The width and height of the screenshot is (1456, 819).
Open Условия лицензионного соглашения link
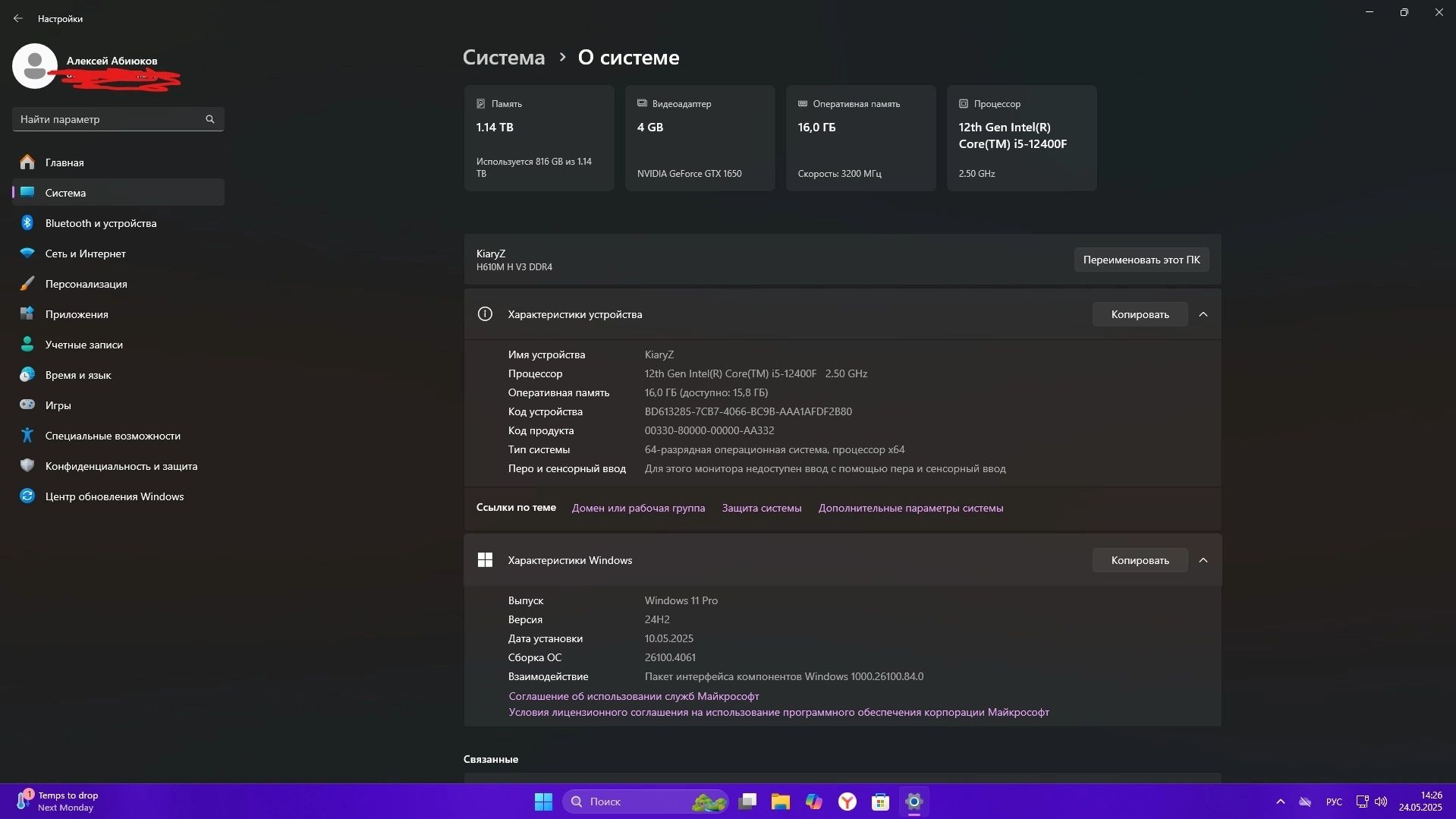(778, 712)
